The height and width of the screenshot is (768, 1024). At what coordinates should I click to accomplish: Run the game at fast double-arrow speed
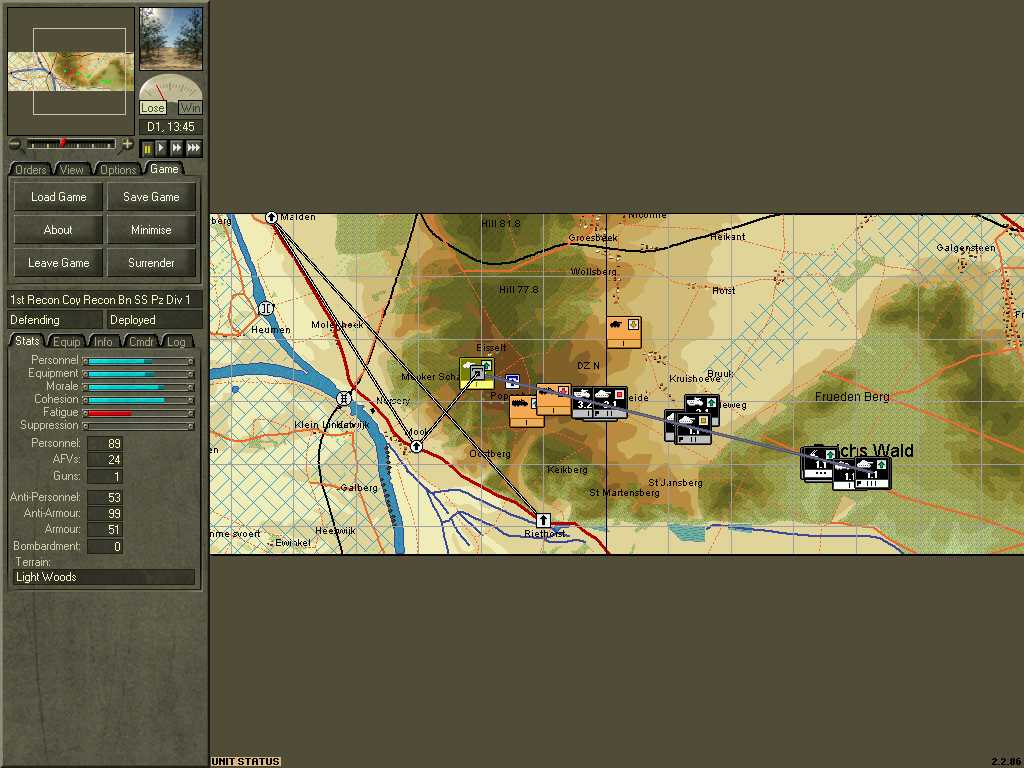tap(177, 148)
